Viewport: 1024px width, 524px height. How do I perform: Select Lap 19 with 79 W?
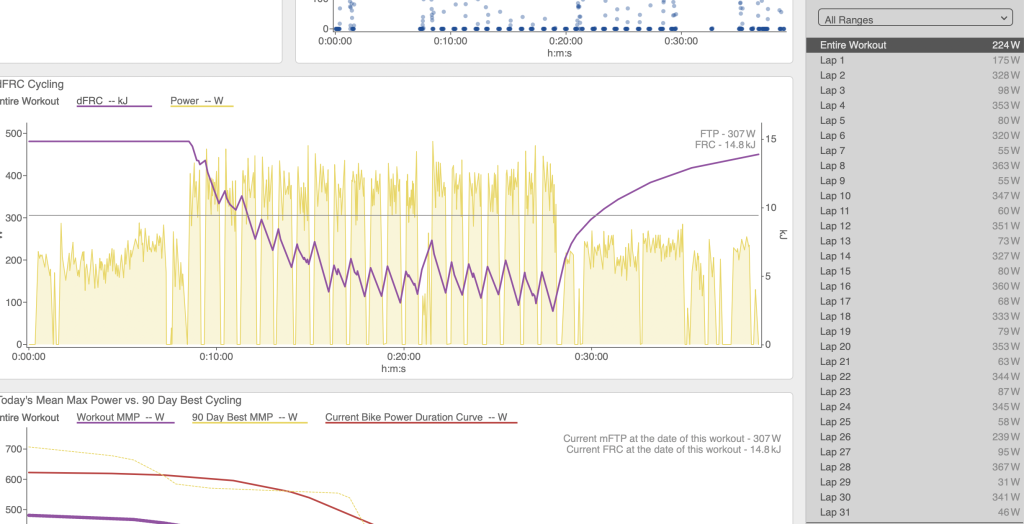click(914, 331)
